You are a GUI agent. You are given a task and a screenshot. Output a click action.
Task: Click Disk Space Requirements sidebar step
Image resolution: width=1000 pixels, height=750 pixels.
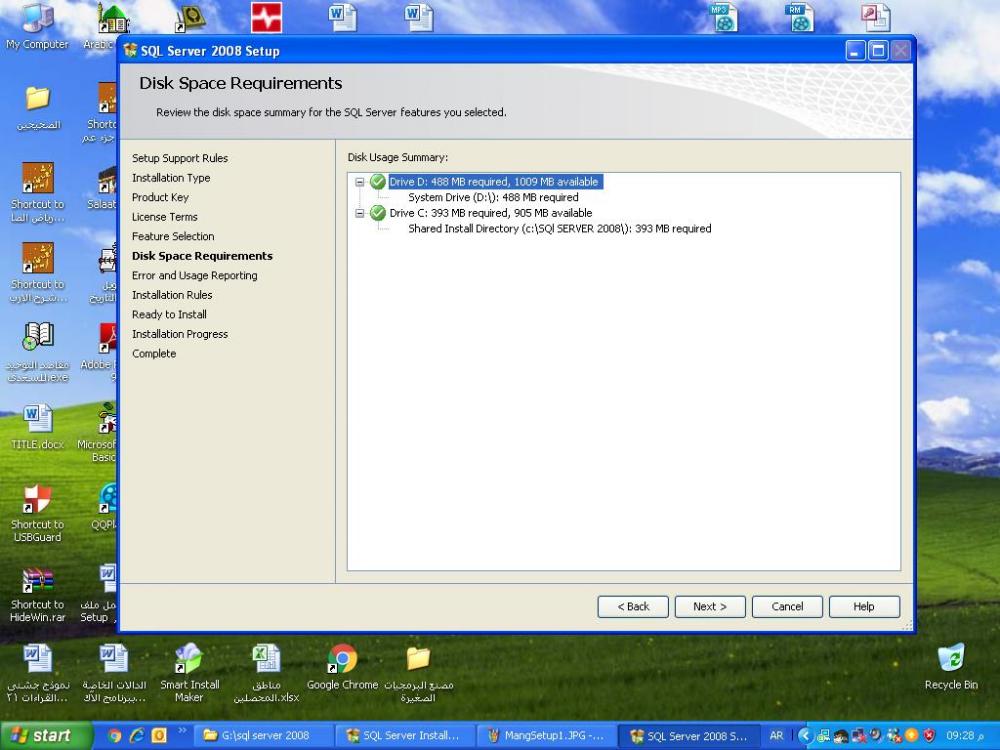pyautogui.click(x=202, y=256)
